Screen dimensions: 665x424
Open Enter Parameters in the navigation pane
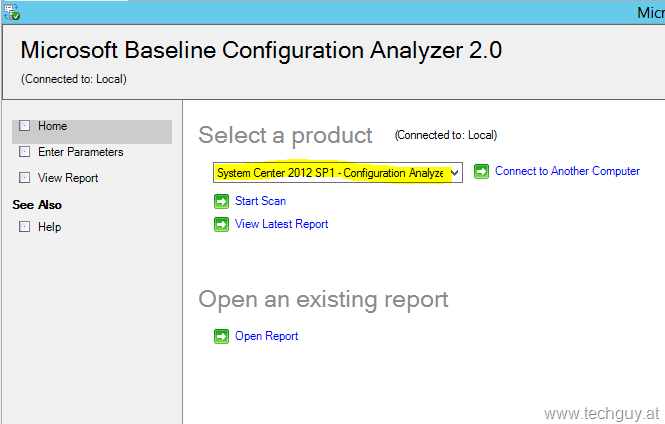click(x=80, y=152)
